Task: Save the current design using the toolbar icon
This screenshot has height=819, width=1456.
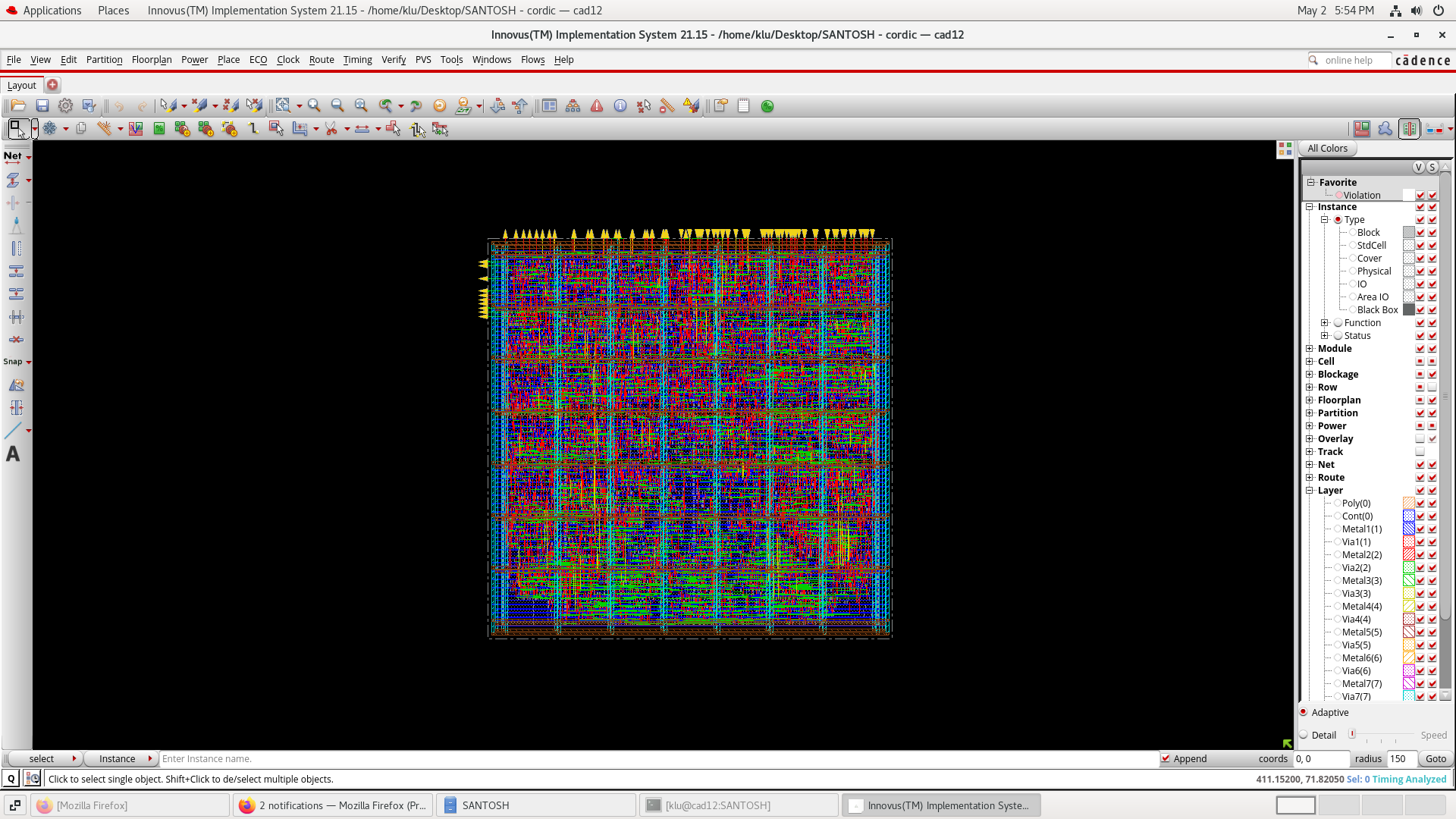Action: pyautogui.click(x=42, y=106)
